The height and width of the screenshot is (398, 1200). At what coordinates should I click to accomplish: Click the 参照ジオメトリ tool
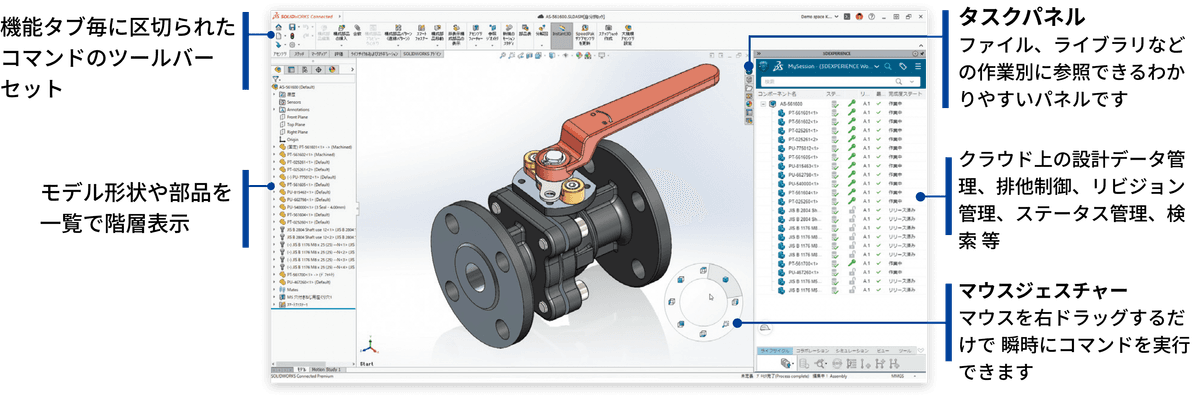(493, 34)
